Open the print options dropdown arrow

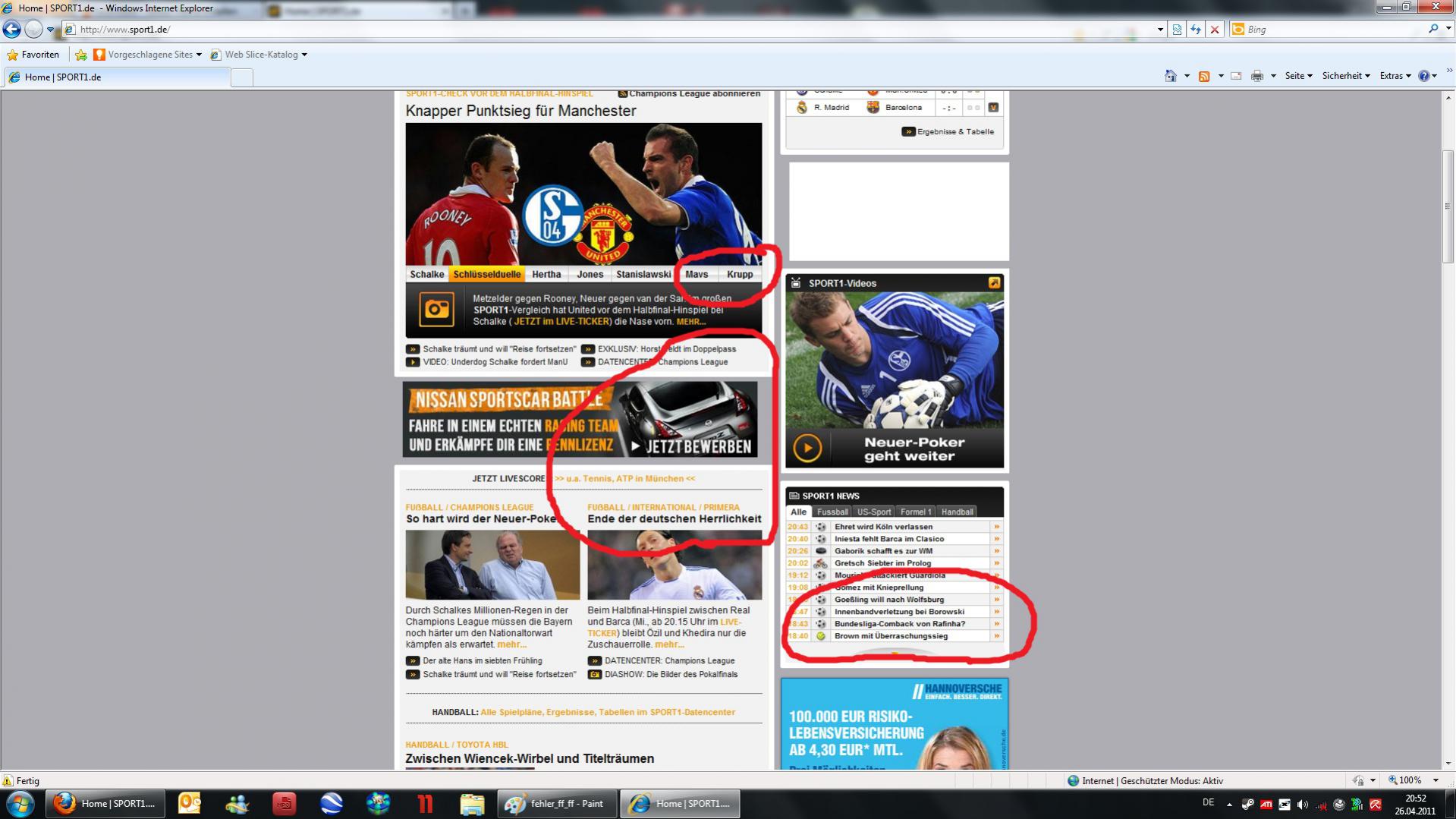(x=1273, y=76)
